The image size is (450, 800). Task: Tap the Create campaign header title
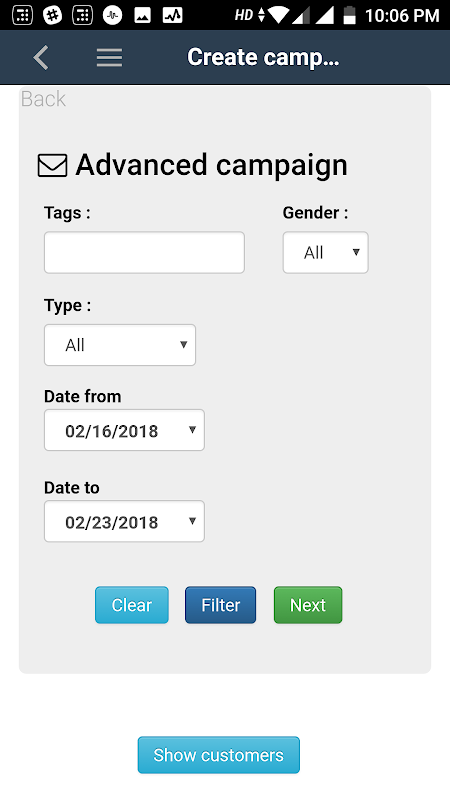pyautogui.click(x=263, y=57)
